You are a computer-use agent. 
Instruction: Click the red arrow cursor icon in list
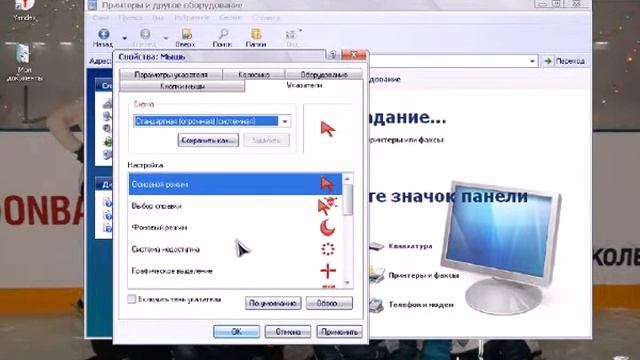click(x=327, y=184)
